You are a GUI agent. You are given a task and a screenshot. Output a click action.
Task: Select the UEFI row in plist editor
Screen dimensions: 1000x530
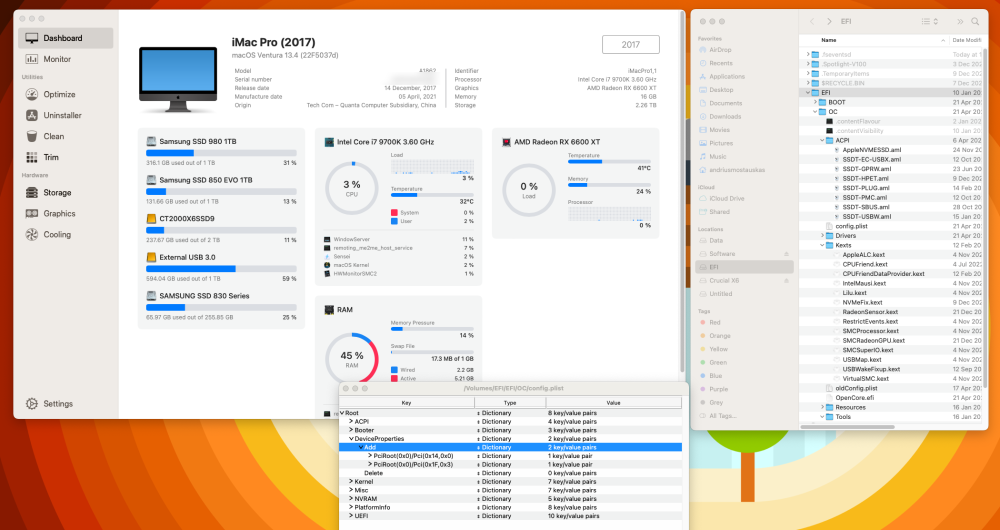(x=511, y=516)
